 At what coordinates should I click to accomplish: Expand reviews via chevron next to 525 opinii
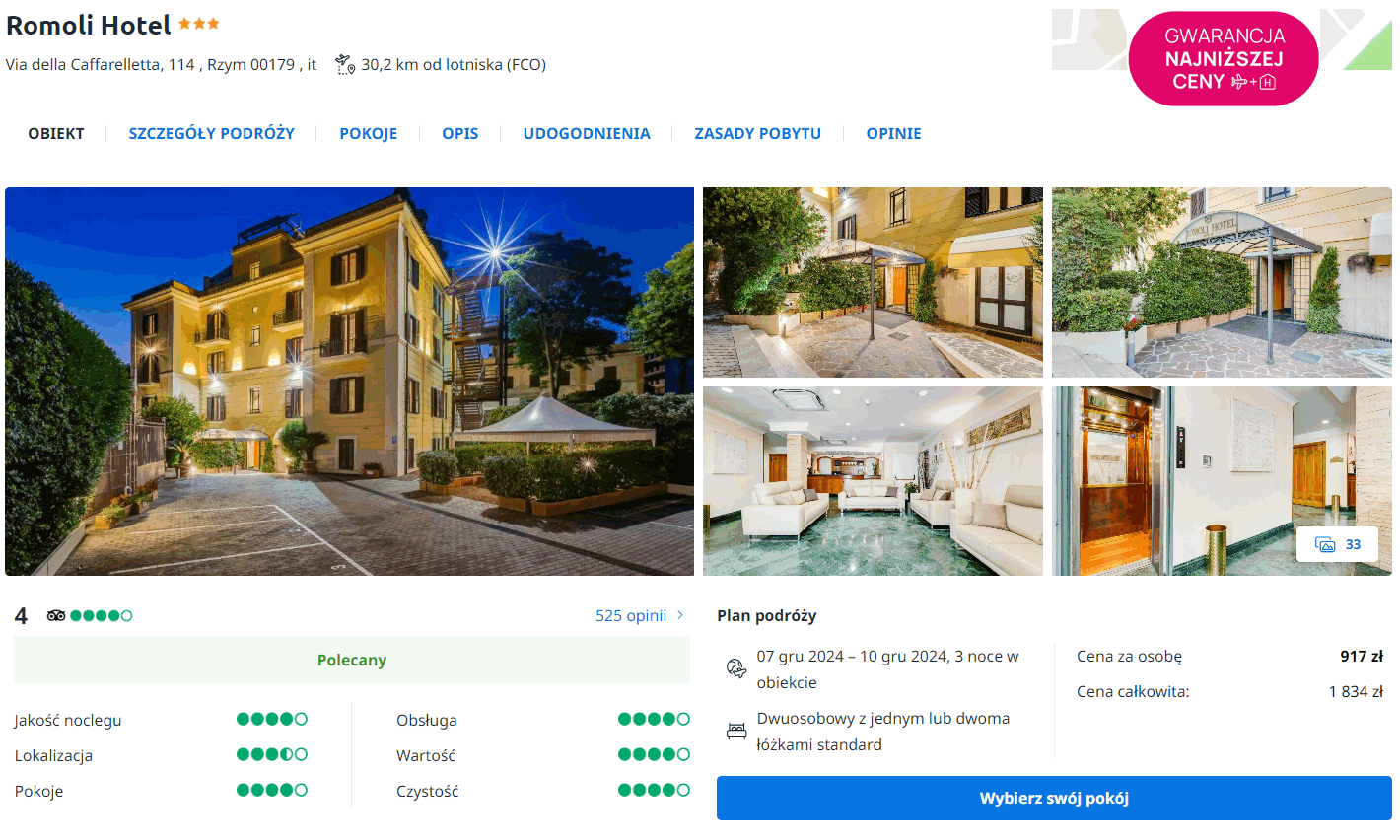point(680,615)
